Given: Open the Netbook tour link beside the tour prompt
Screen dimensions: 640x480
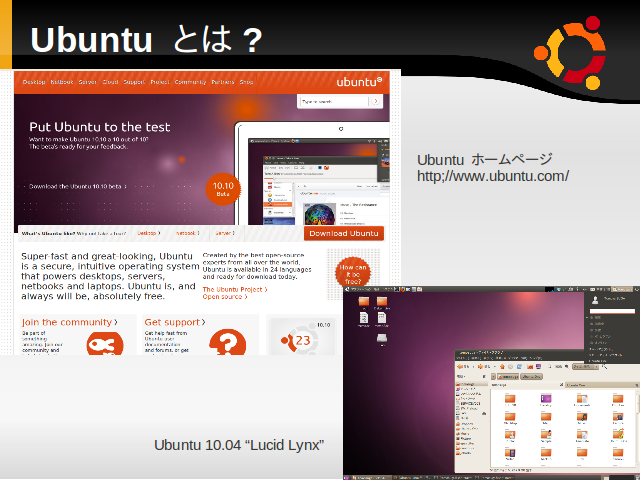Looking at the screenshot, I should tap(187, 233).
